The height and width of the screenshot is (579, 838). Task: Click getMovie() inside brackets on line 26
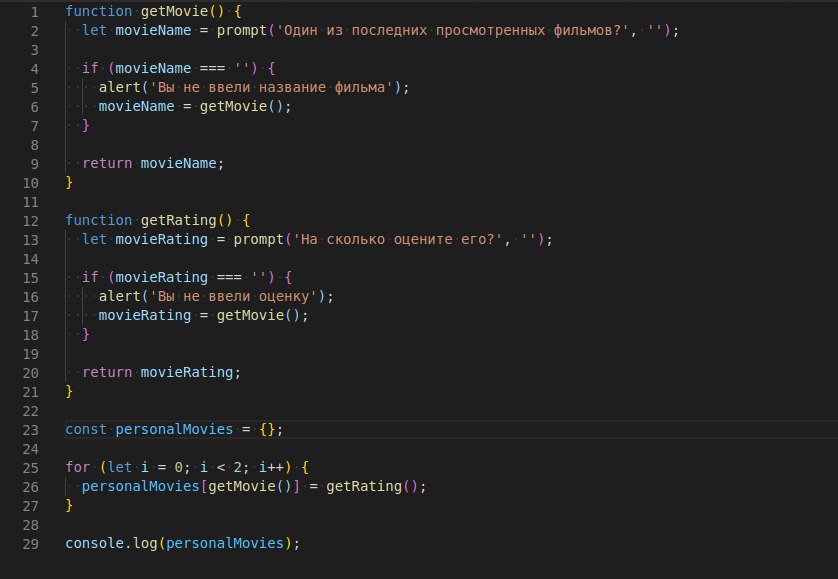point(250,487)
